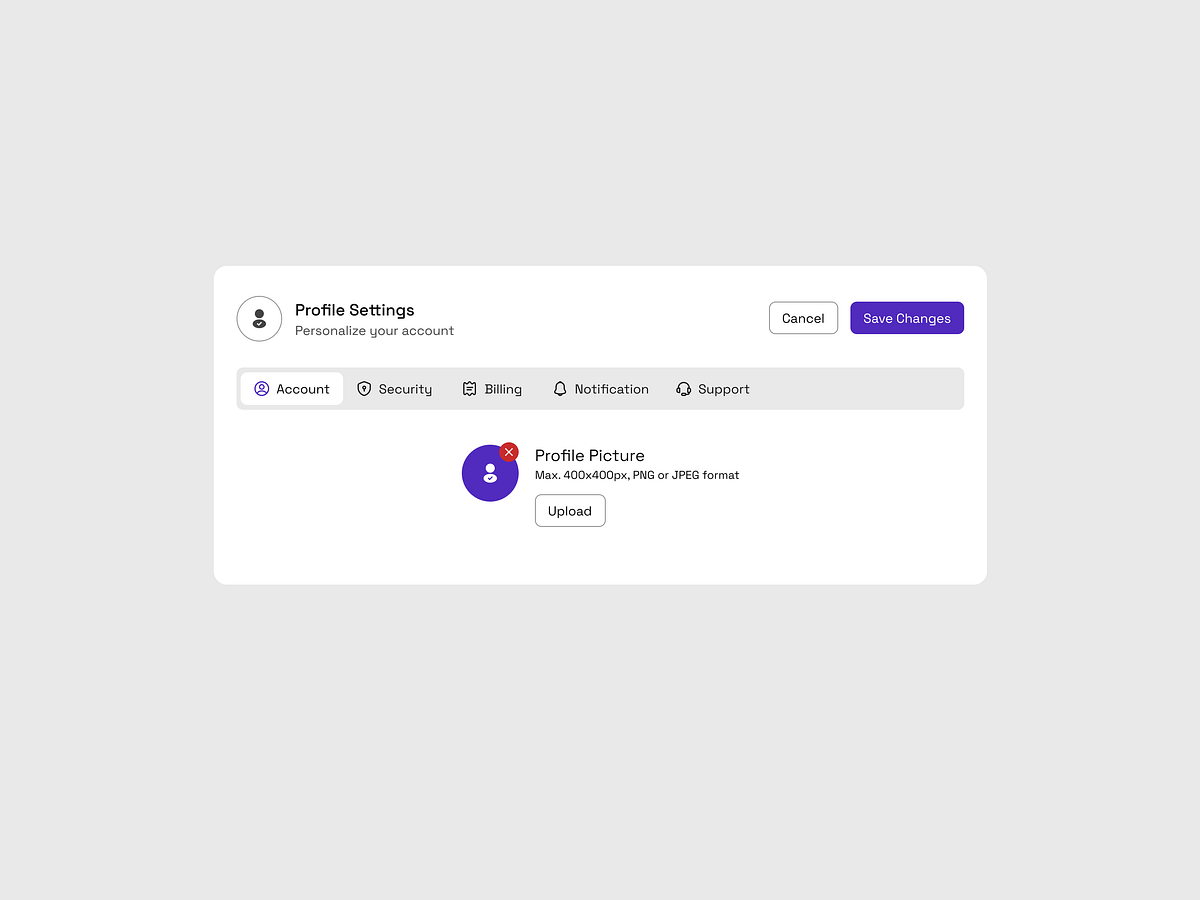The height and width of the screenshot is (900, 1200).
Task: Remove profile picture with red X badge
Action: tap(509, 452)
